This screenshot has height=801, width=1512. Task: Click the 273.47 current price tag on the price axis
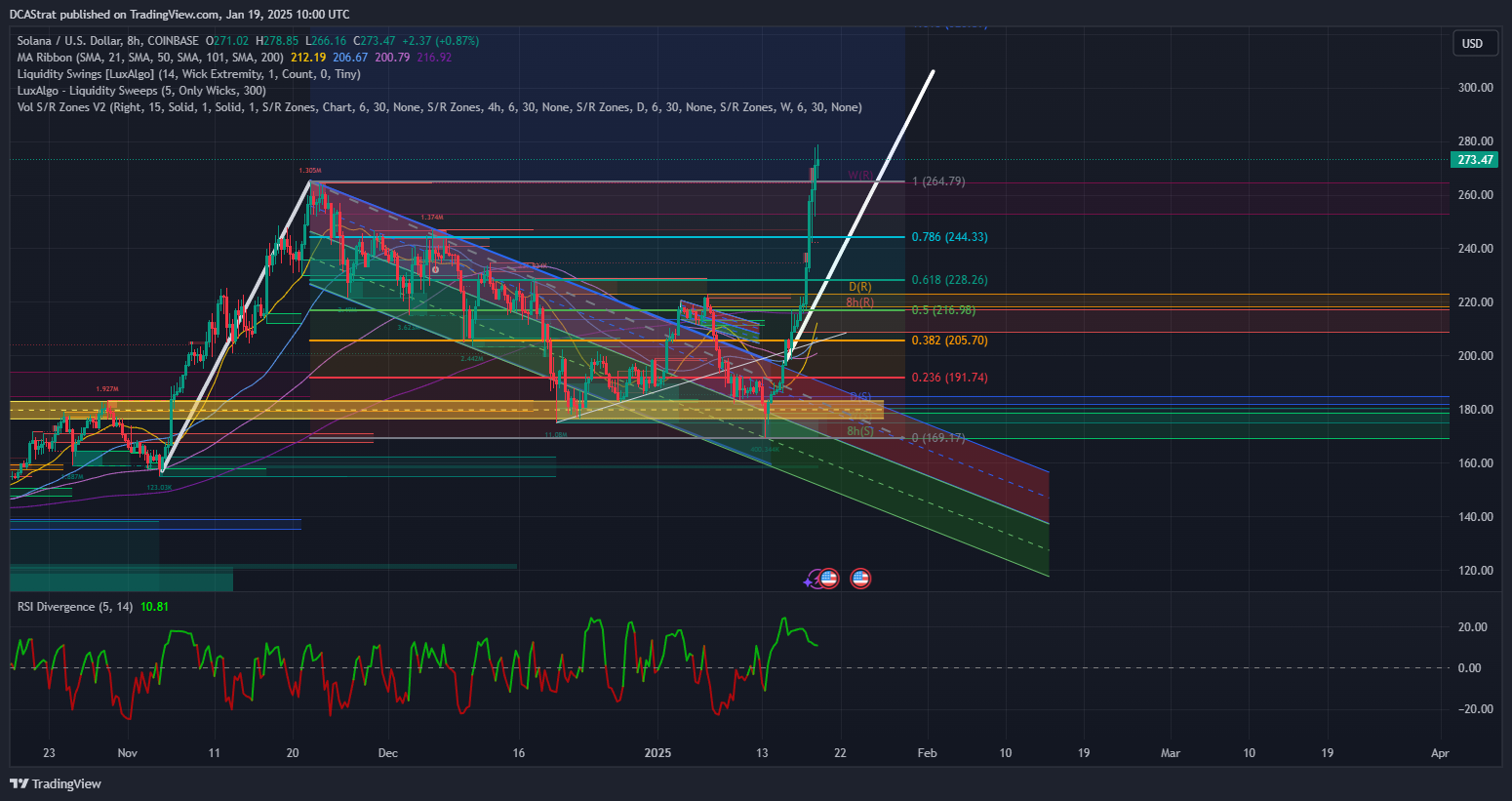click(x=1475, y=160)
